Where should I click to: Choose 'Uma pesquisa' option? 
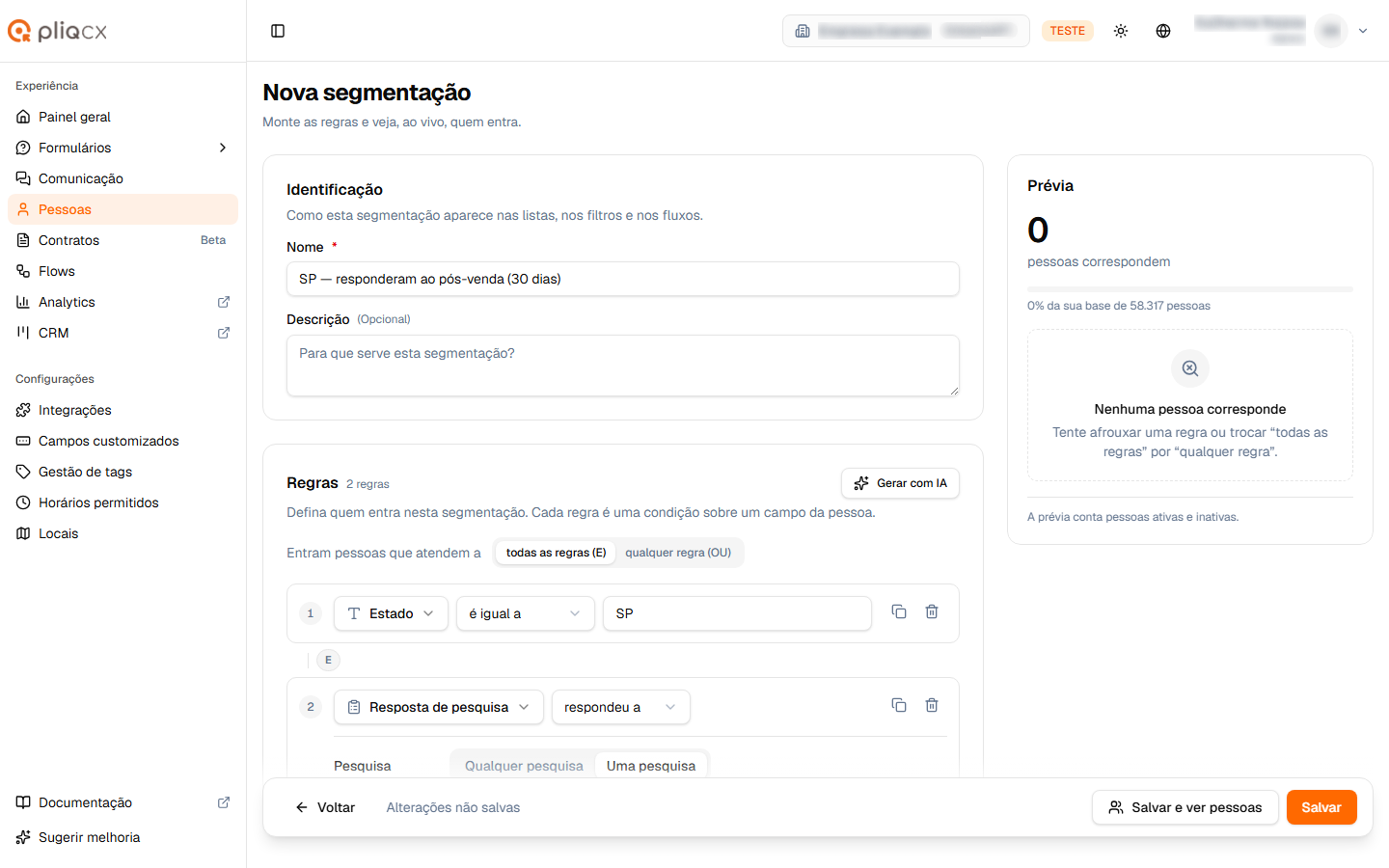tap(651, 766)
